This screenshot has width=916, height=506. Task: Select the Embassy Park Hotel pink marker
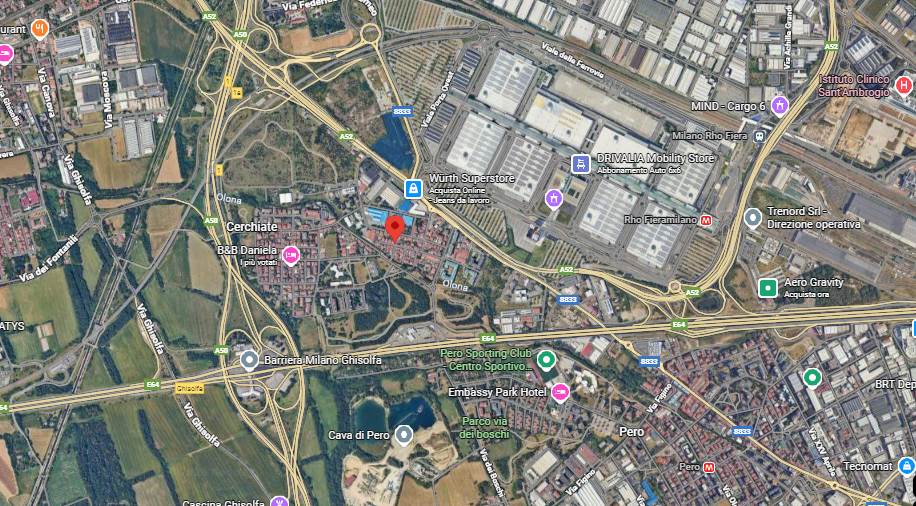pos(560,392)
